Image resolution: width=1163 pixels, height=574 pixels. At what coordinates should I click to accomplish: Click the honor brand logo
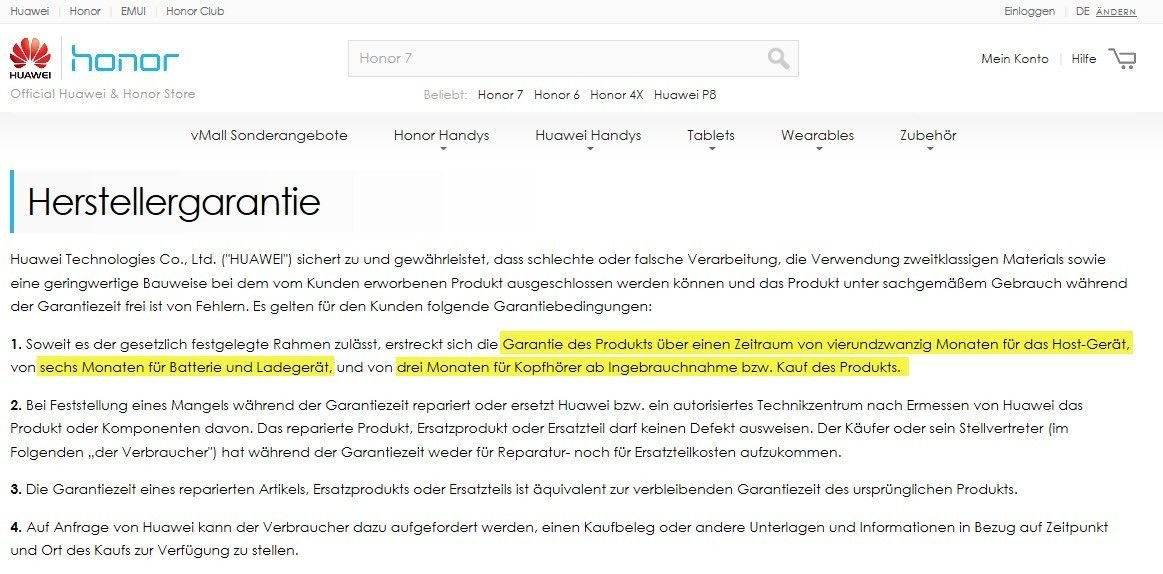[125, 59]
